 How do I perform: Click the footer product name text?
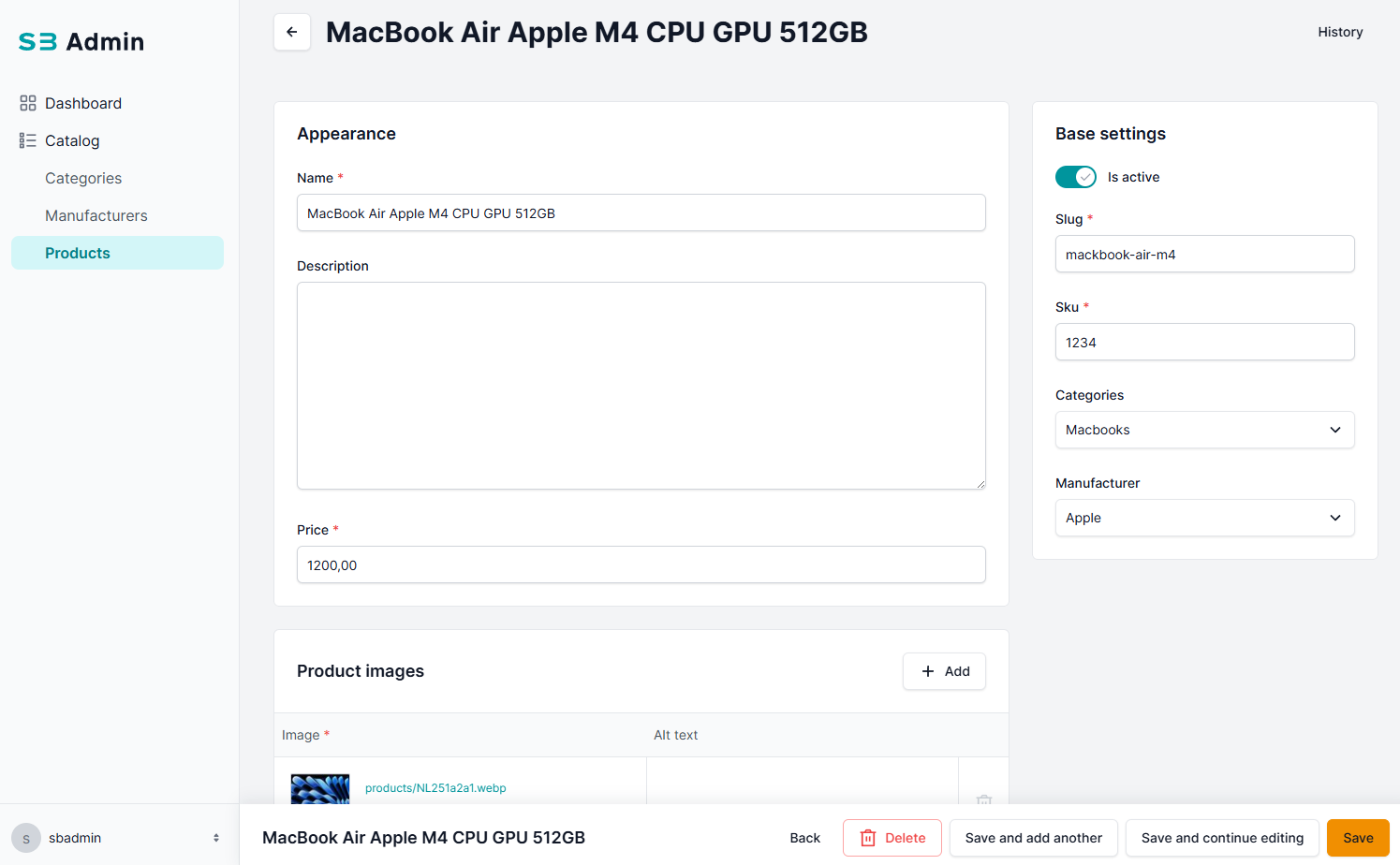click(423, 838)
